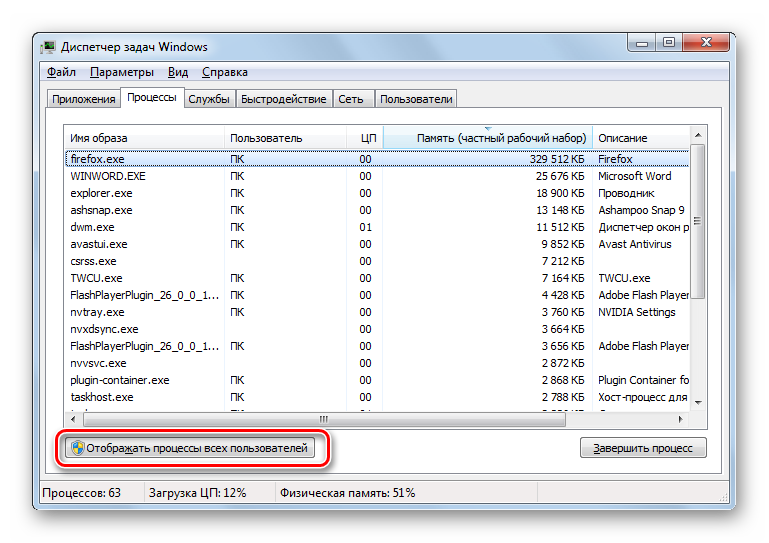Sort by ЦП column header
Viewport: 769px width, 543px height.
click(x=364, y=138)
